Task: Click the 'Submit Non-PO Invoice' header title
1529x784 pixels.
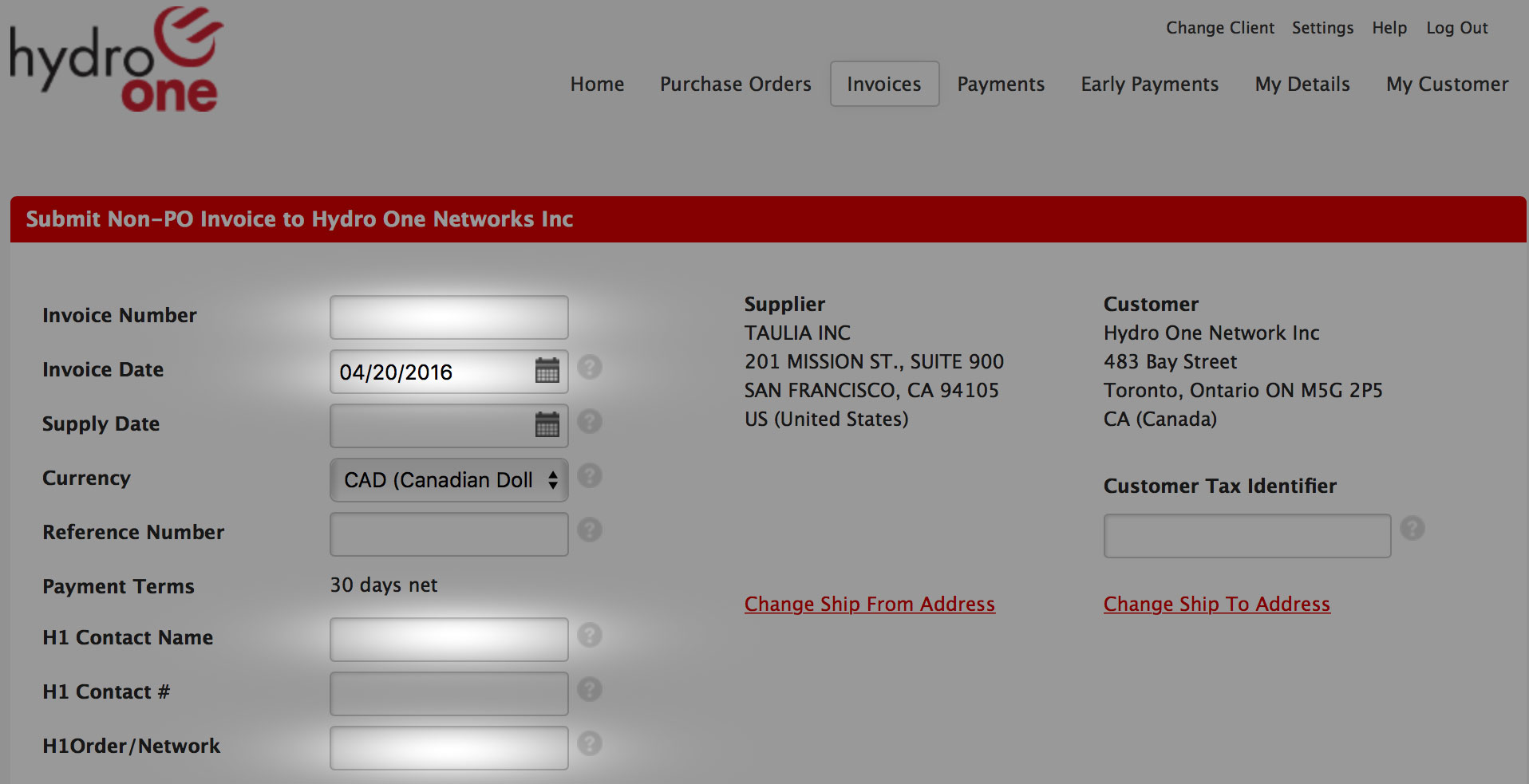Action: click(299, 219)
